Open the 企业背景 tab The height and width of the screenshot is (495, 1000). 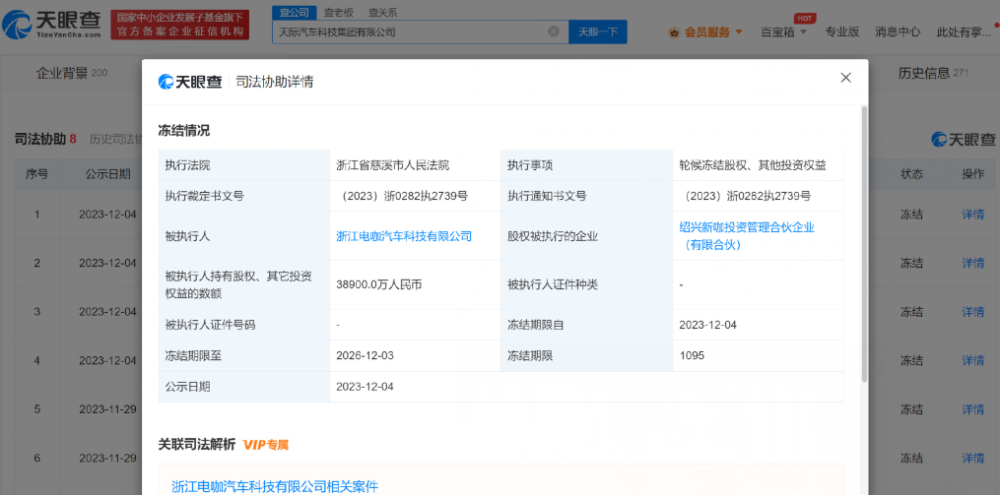[x=71, y=73]
